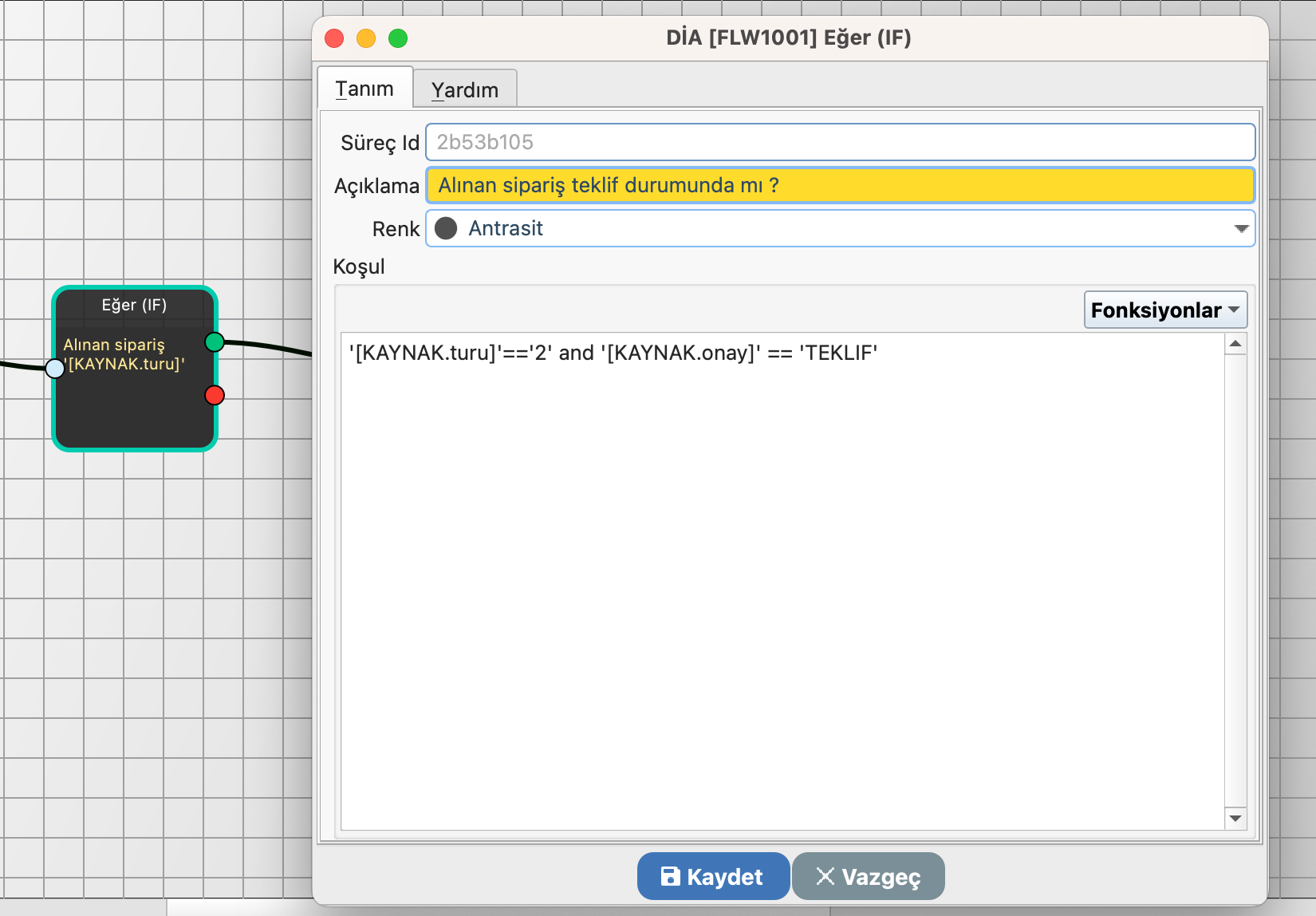Click into the Açıklama text field

click(x=839, y=185)
